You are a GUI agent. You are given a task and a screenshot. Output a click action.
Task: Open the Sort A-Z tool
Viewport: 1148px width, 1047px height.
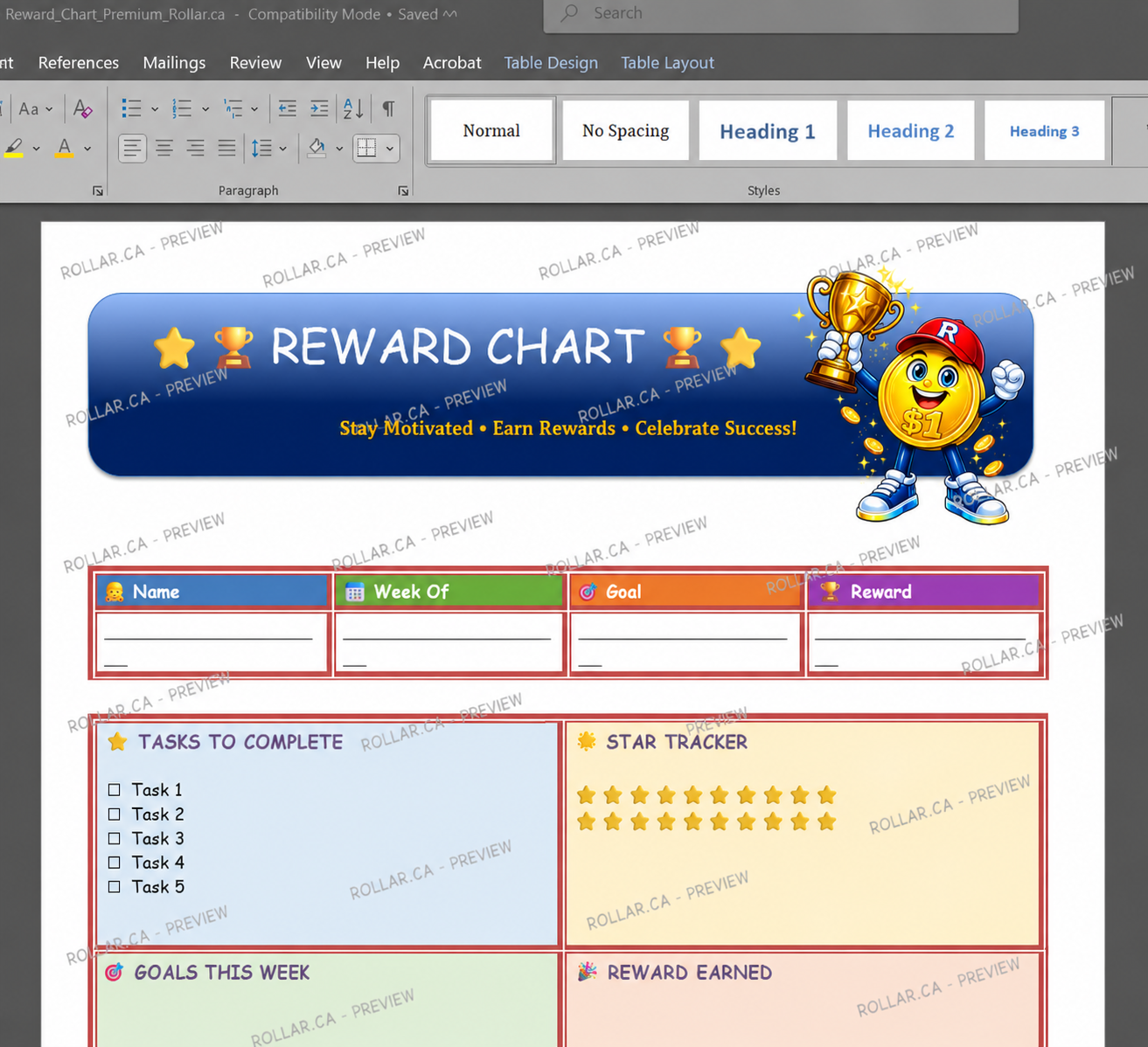pyautogui.click(x=353, y=108)
